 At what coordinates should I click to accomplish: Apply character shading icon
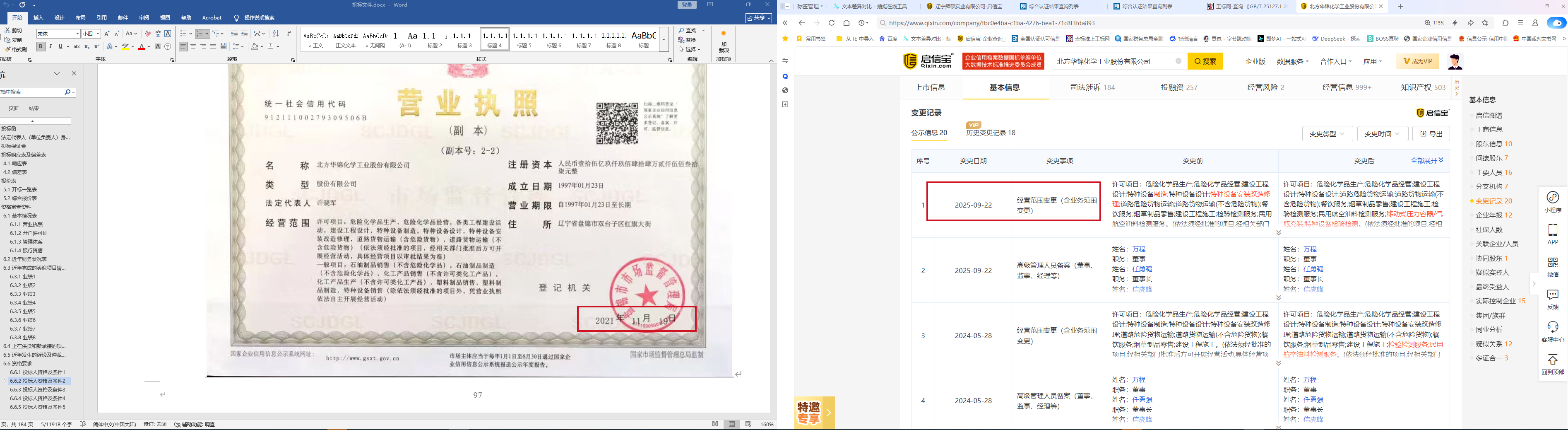tap(158, 46)
